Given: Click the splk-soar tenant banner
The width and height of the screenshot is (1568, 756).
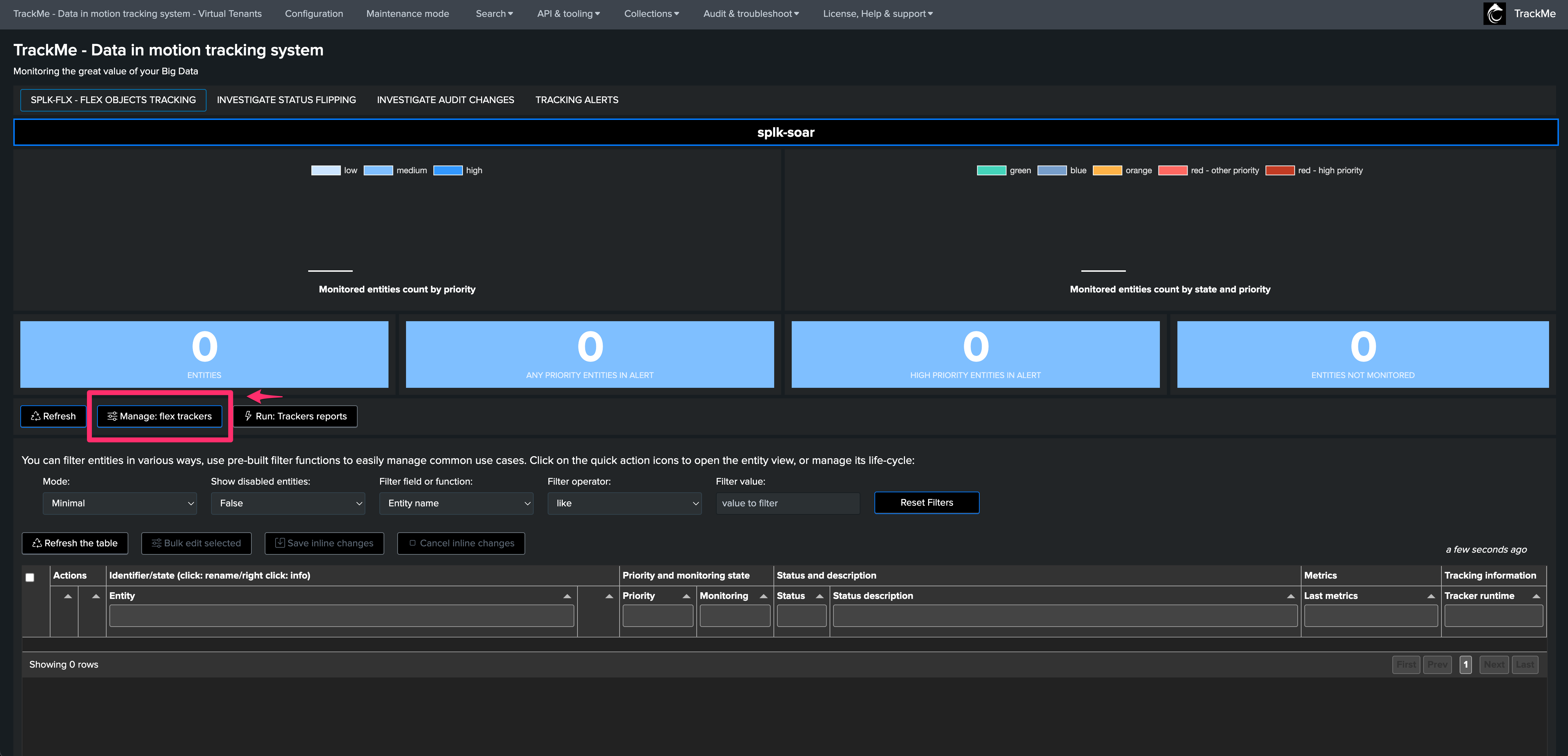Looking at the screenshot, I should click(786, 132).
